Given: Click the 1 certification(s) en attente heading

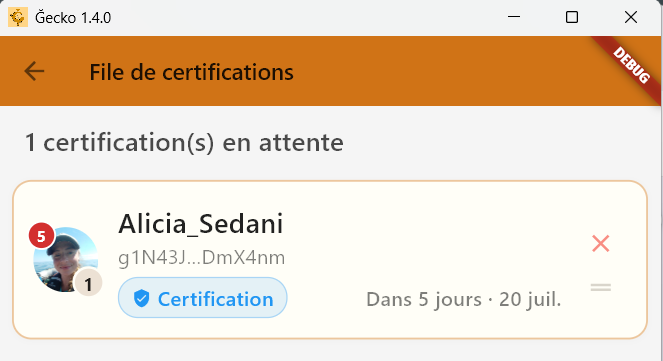Looking at the screenshot, I should (184, 142).
